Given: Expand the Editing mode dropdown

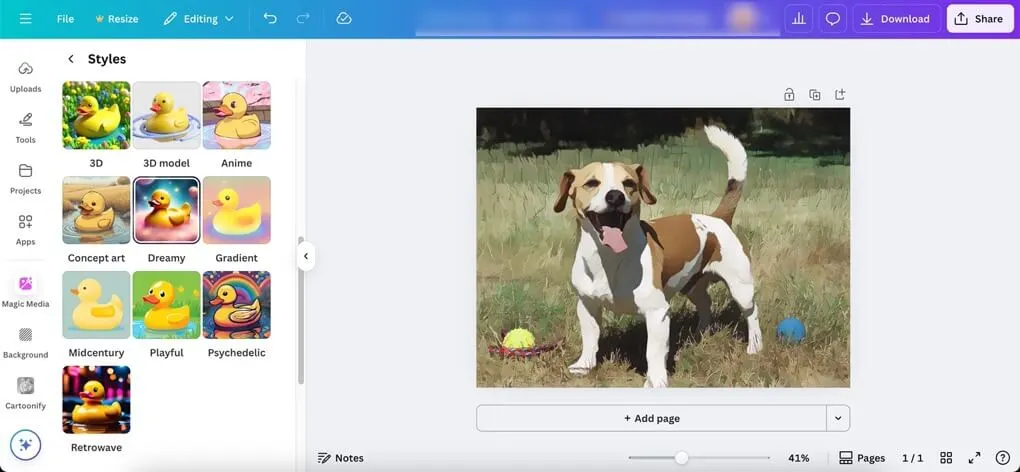Looking at the screenshot, I should [198, 19].
